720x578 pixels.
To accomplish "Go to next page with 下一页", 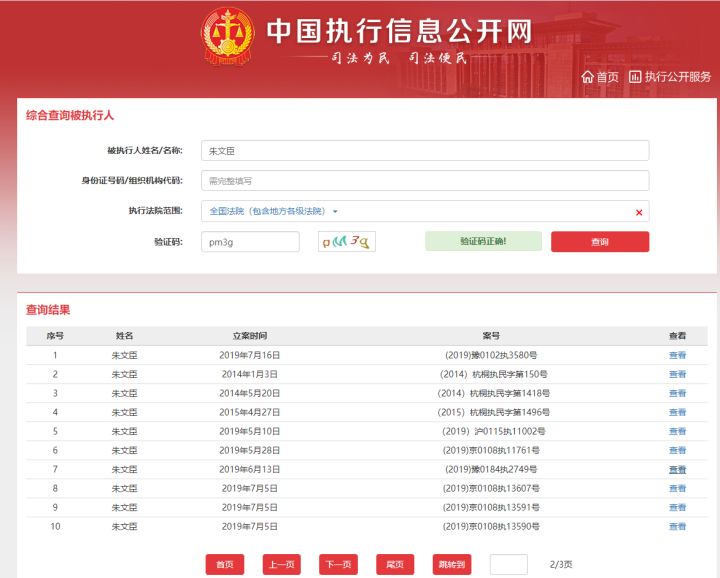I will pos(338,564).
